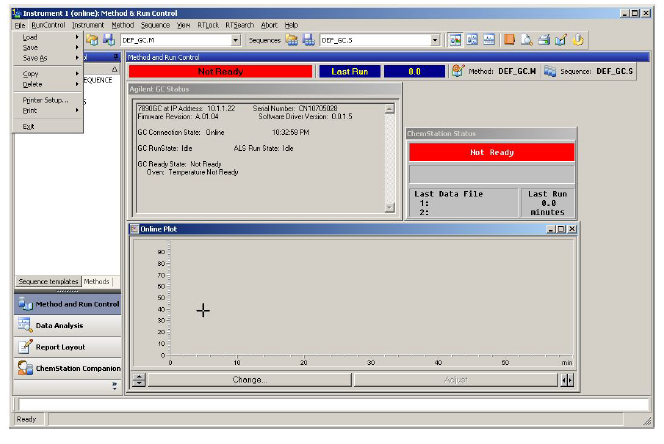Choose Printer Setup from File menu
This screenshot has width=664, height=444.
[47, 100]
